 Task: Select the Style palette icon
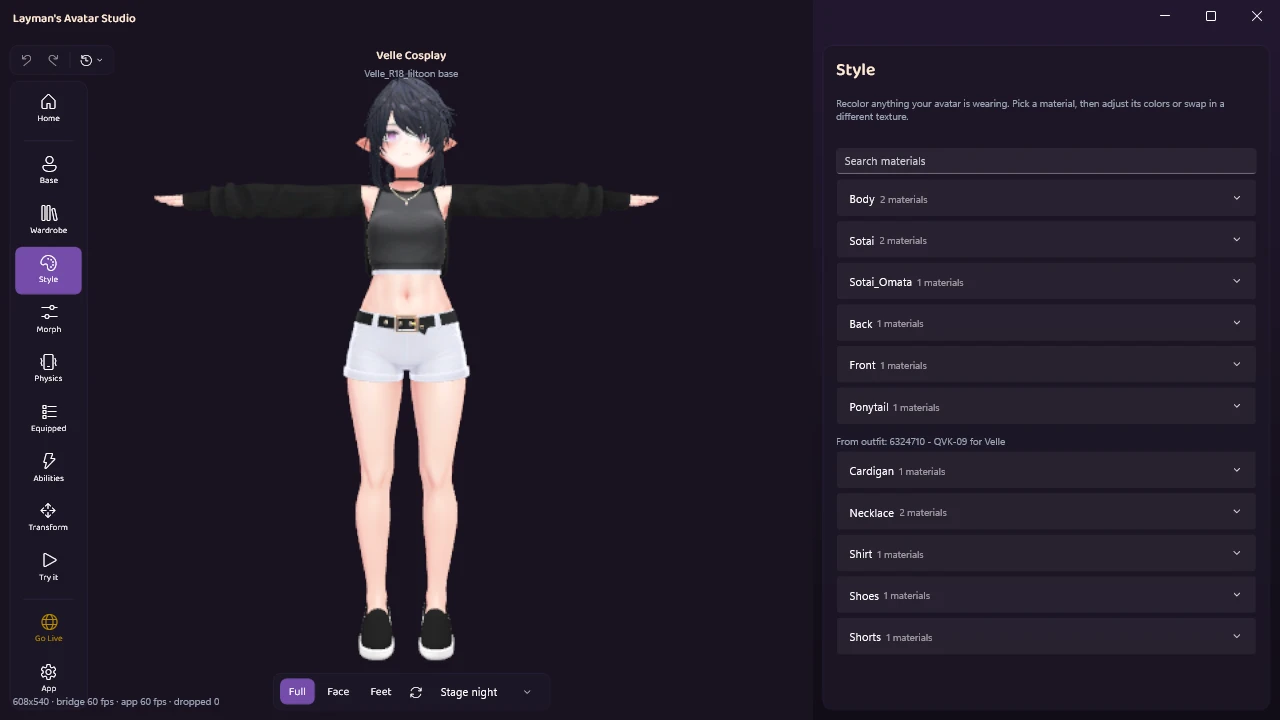point(48,270)
